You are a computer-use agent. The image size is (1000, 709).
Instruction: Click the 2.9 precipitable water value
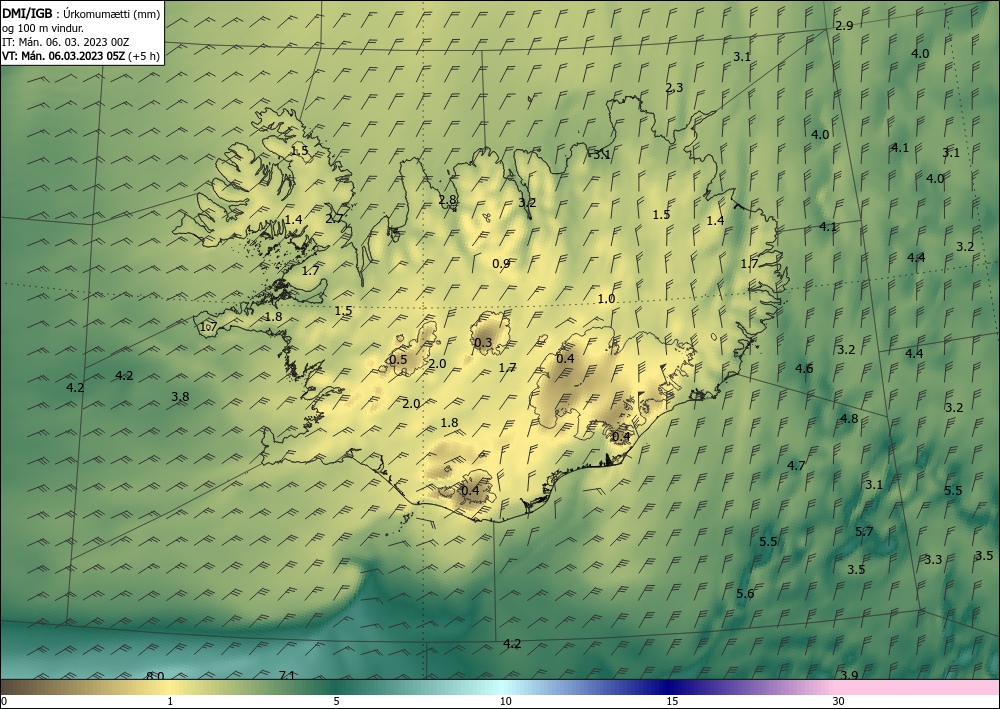click(x=844, y=26)
